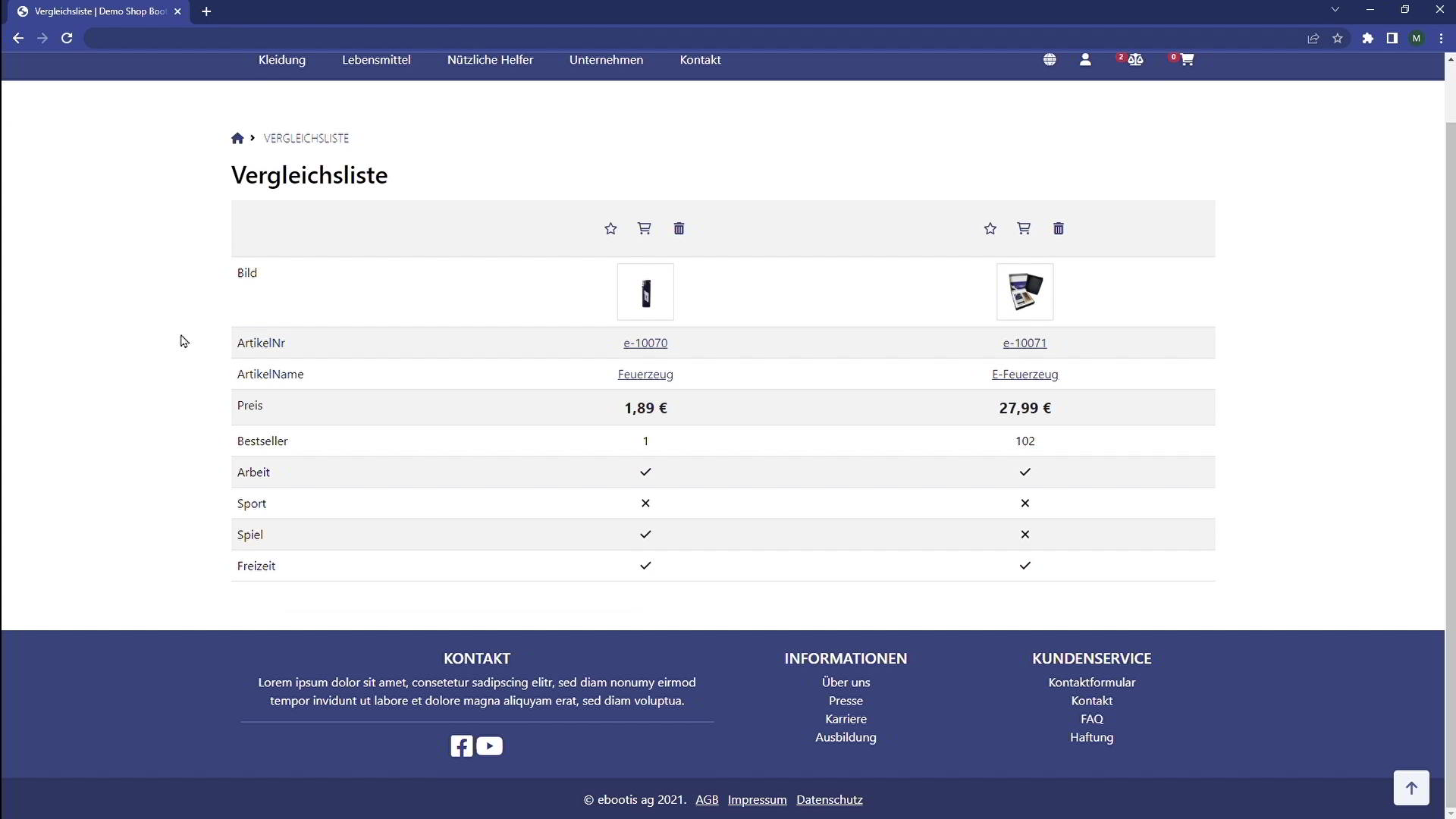Add Feuerzeug to cart icon

point(644,228)
